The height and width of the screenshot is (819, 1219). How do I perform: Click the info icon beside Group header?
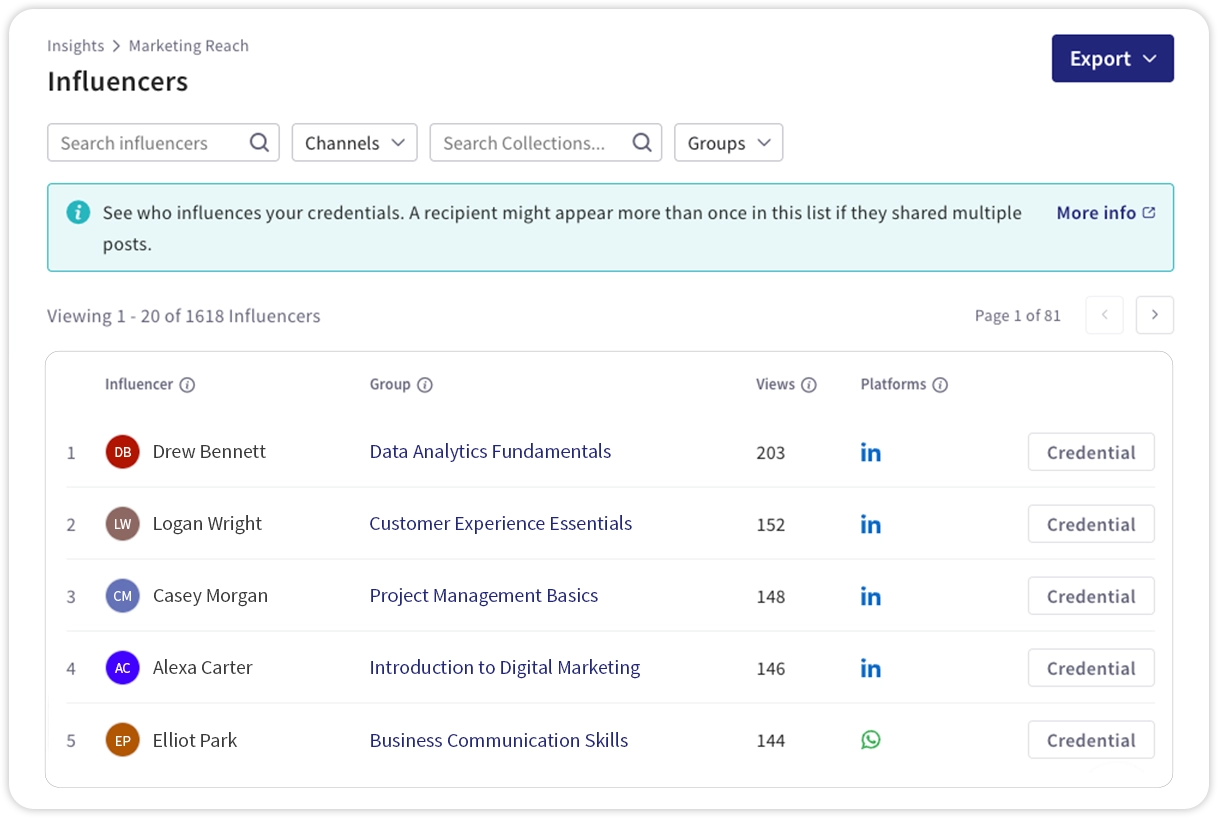click(425, 385)
